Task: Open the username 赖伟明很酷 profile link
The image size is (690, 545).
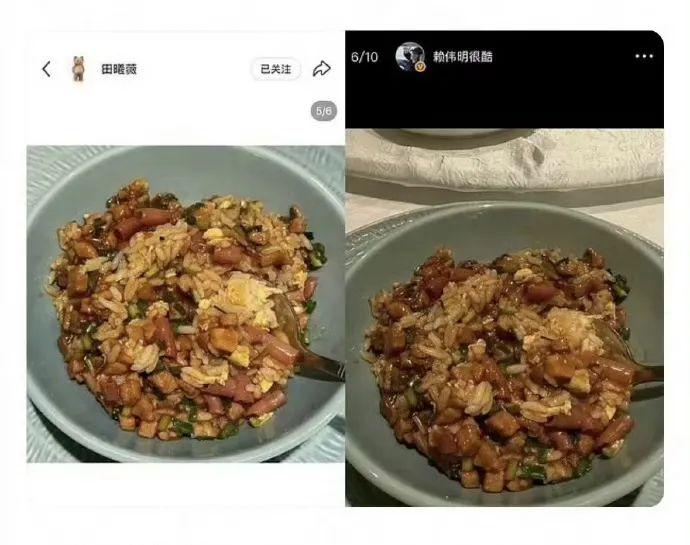Action: tap(462, 56)
